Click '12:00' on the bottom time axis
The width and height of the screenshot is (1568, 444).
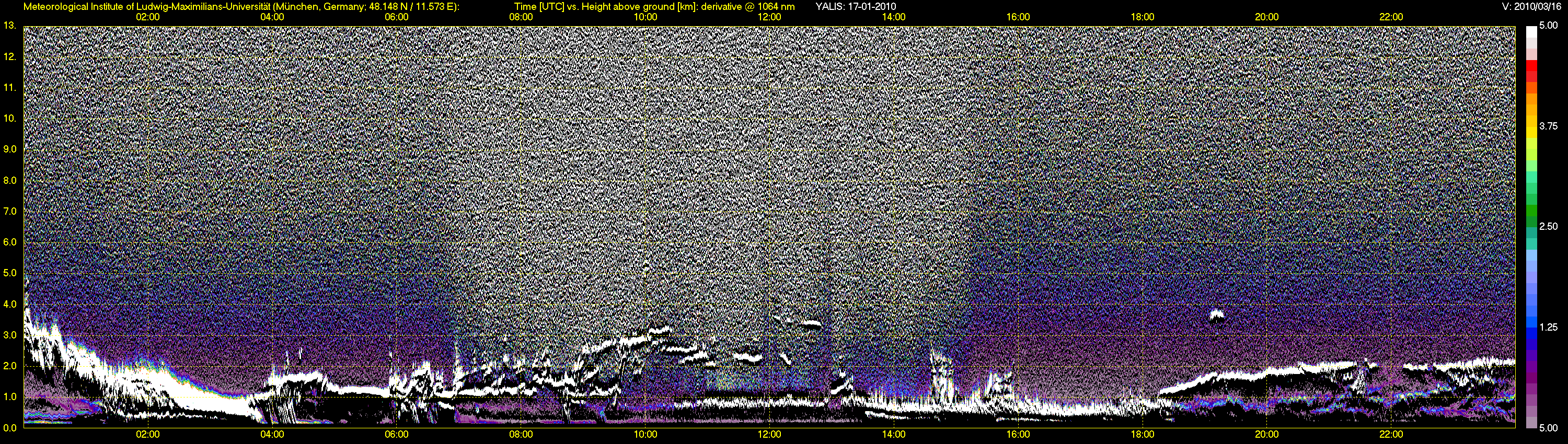coord(769,434)
